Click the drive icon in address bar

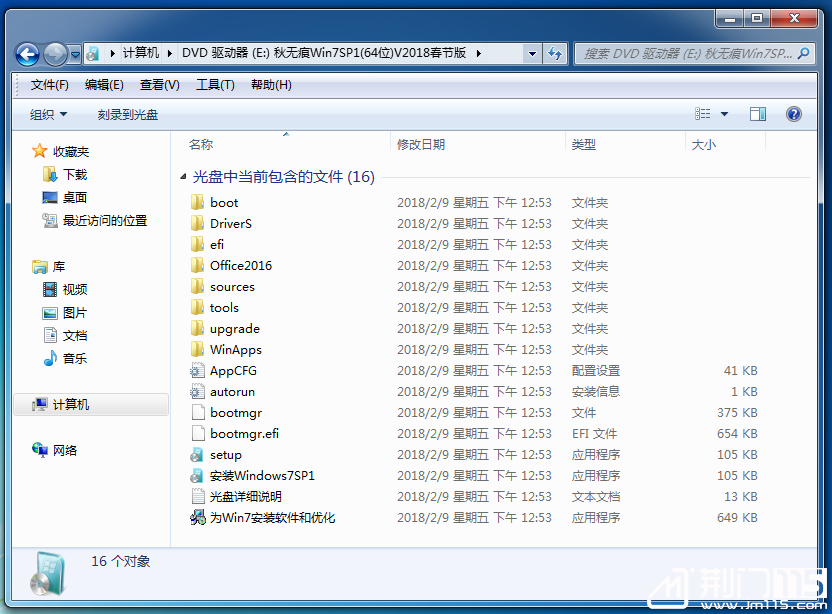click(93, 54)
